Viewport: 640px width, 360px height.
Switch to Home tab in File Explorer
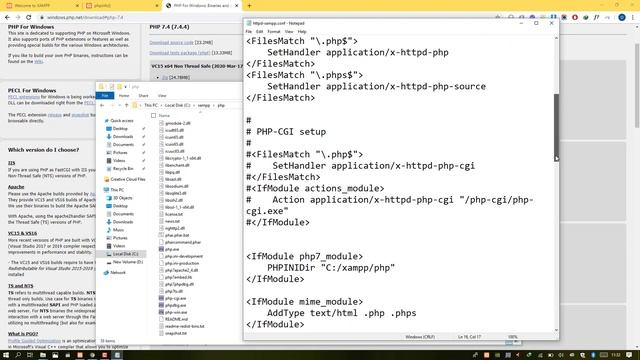coord(124,96)
